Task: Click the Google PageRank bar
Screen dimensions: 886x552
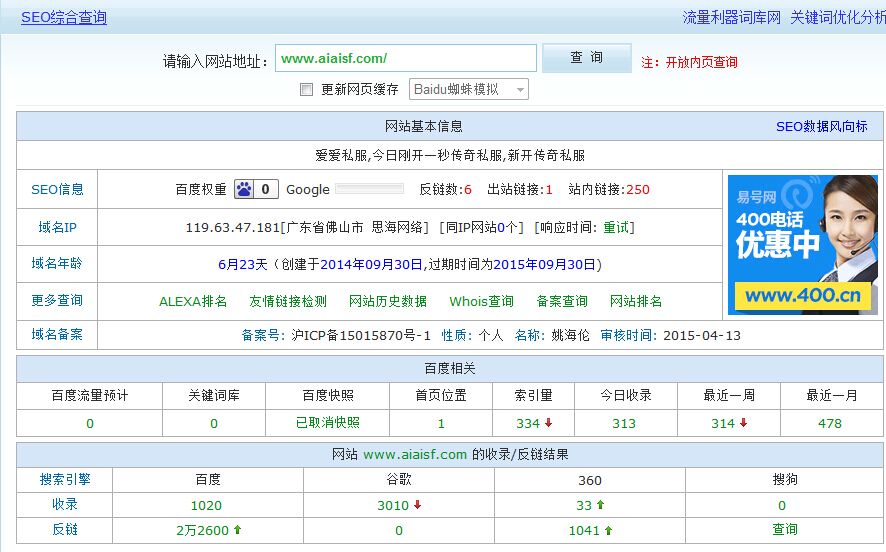Action: 369,189
